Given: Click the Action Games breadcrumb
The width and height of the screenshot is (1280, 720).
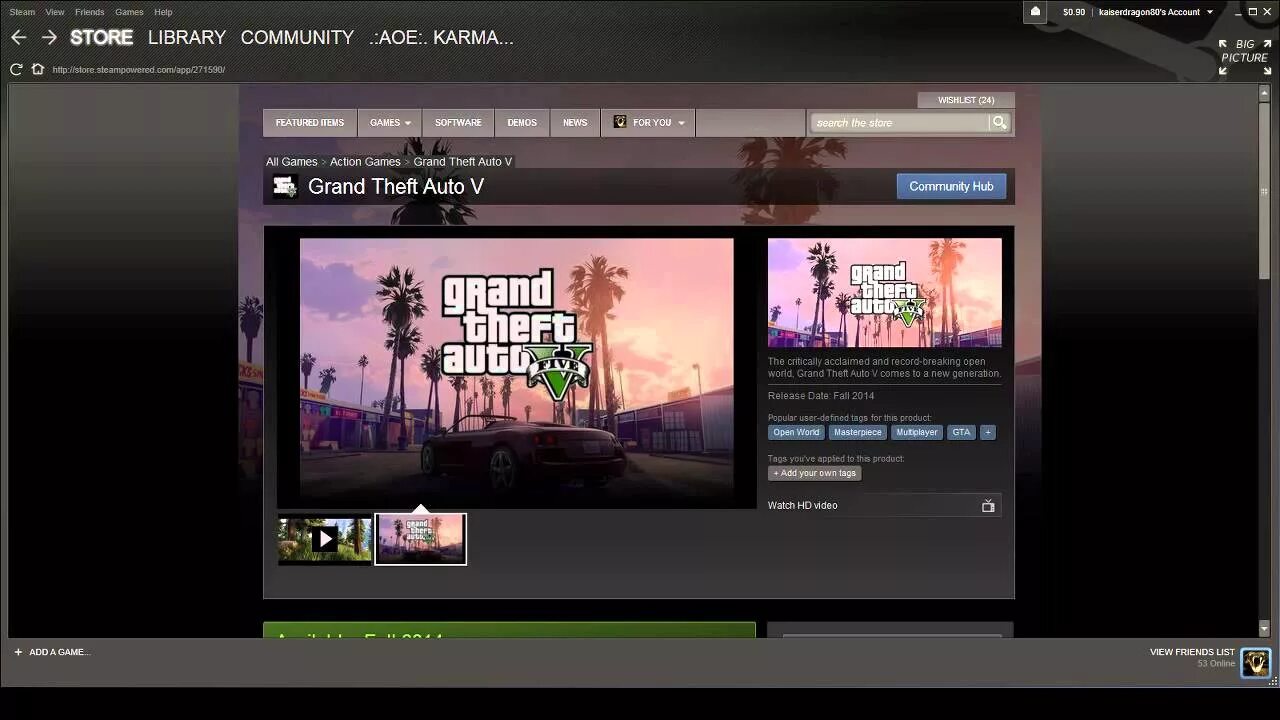Looking at the screenshot, I should click(365, 161).
